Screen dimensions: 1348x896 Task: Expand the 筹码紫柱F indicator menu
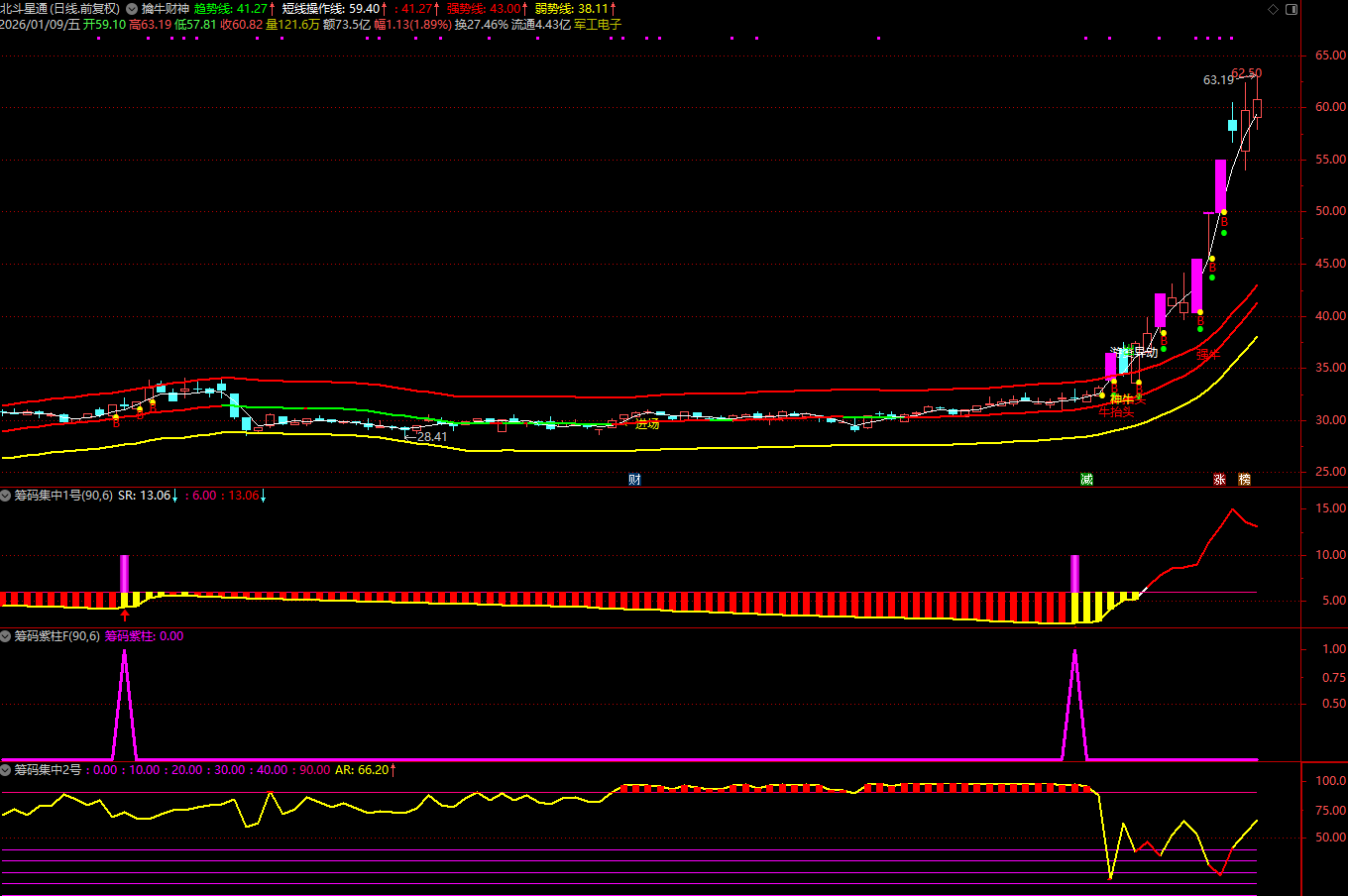(x=6, y=636)
